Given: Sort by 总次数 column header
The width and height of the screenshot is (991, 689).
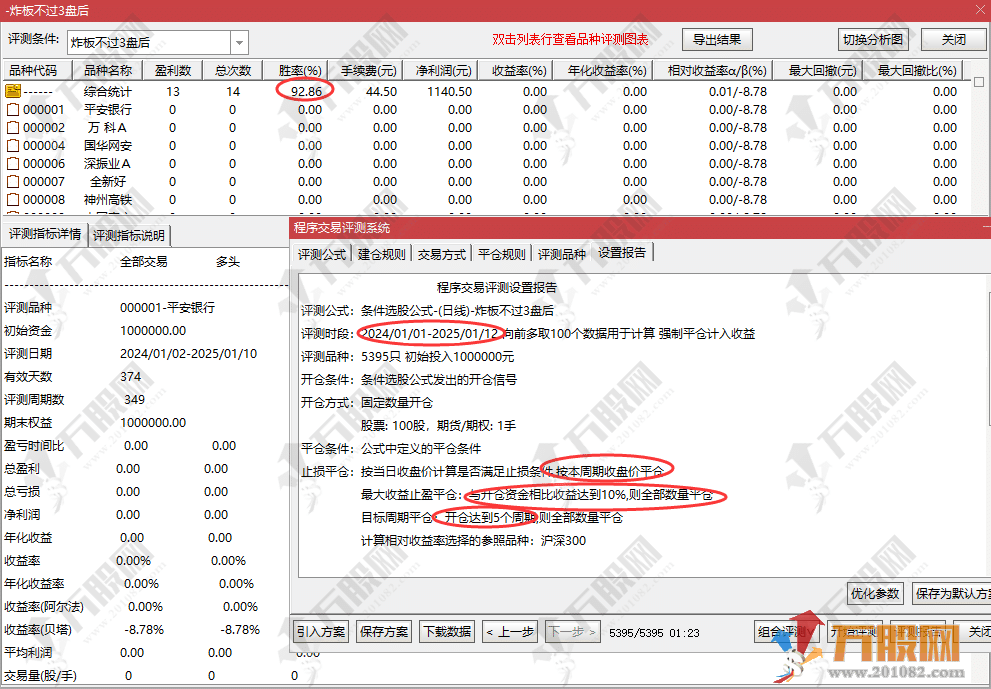Looking at the screenshot, I should (233, 70).
